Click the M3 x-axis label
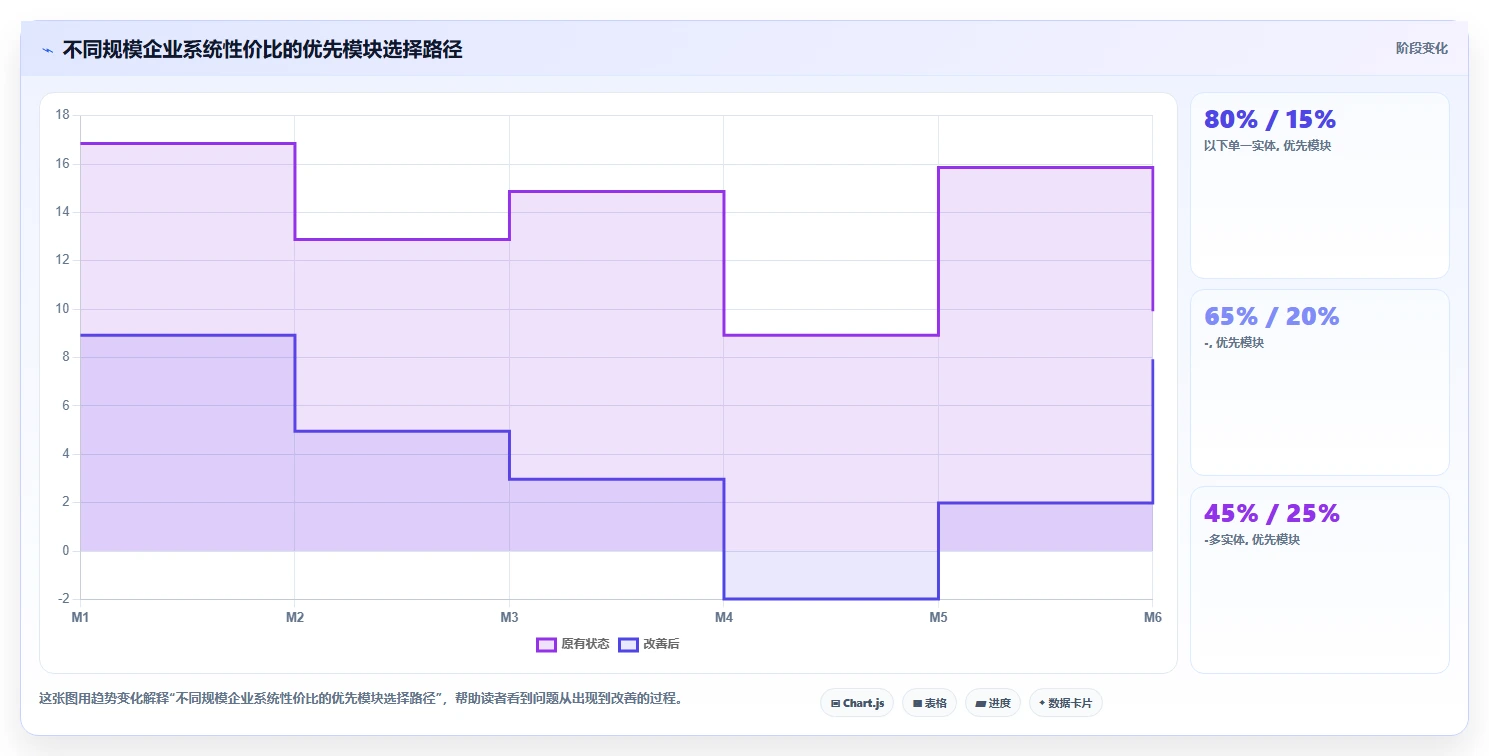Image resolution: width=1489 pixels, height=756 pixels. tap(509, 618)
